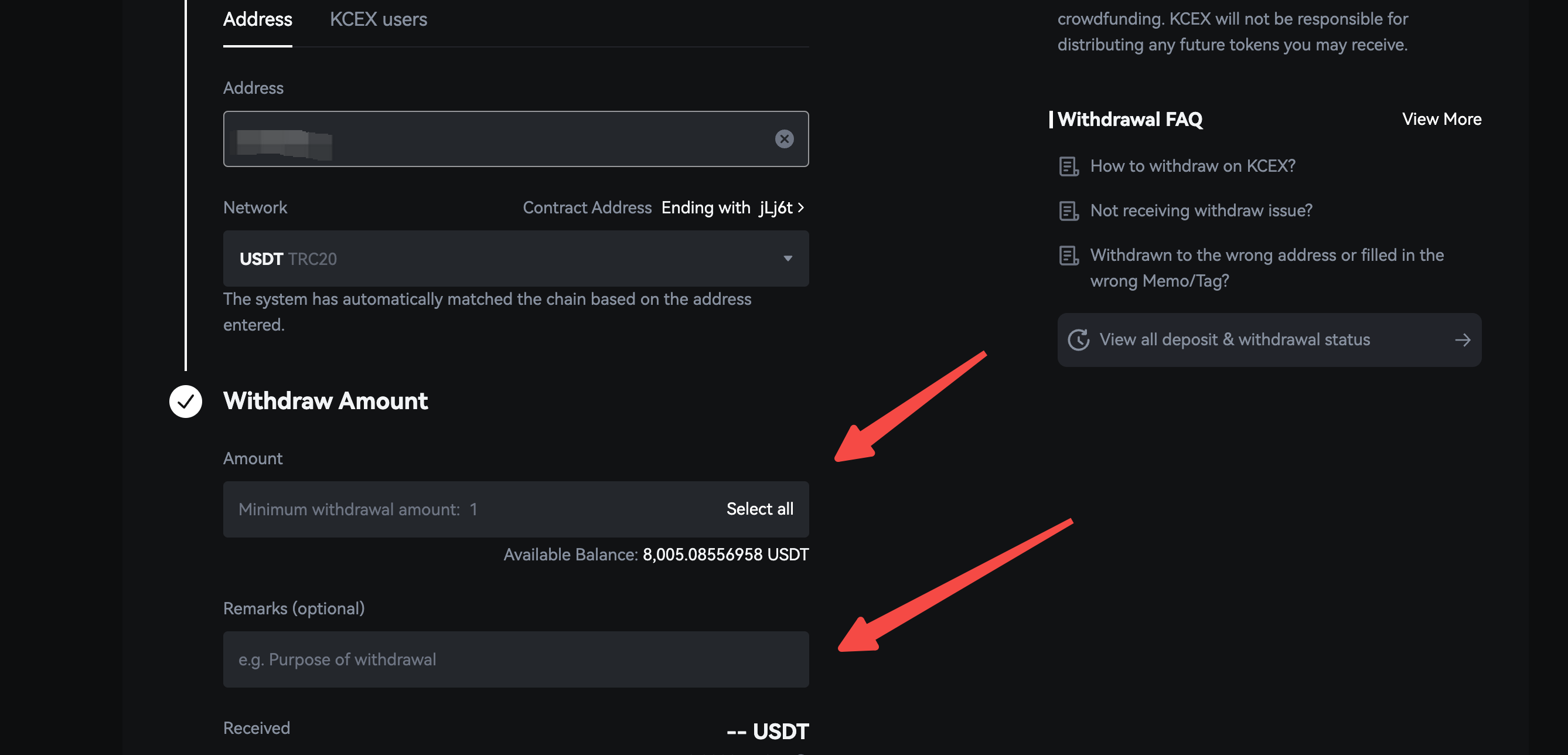Open View More in Withdrawal FAQ
The width and height of the screenshot is (1568, 755).
click(x=1441, y=120)
